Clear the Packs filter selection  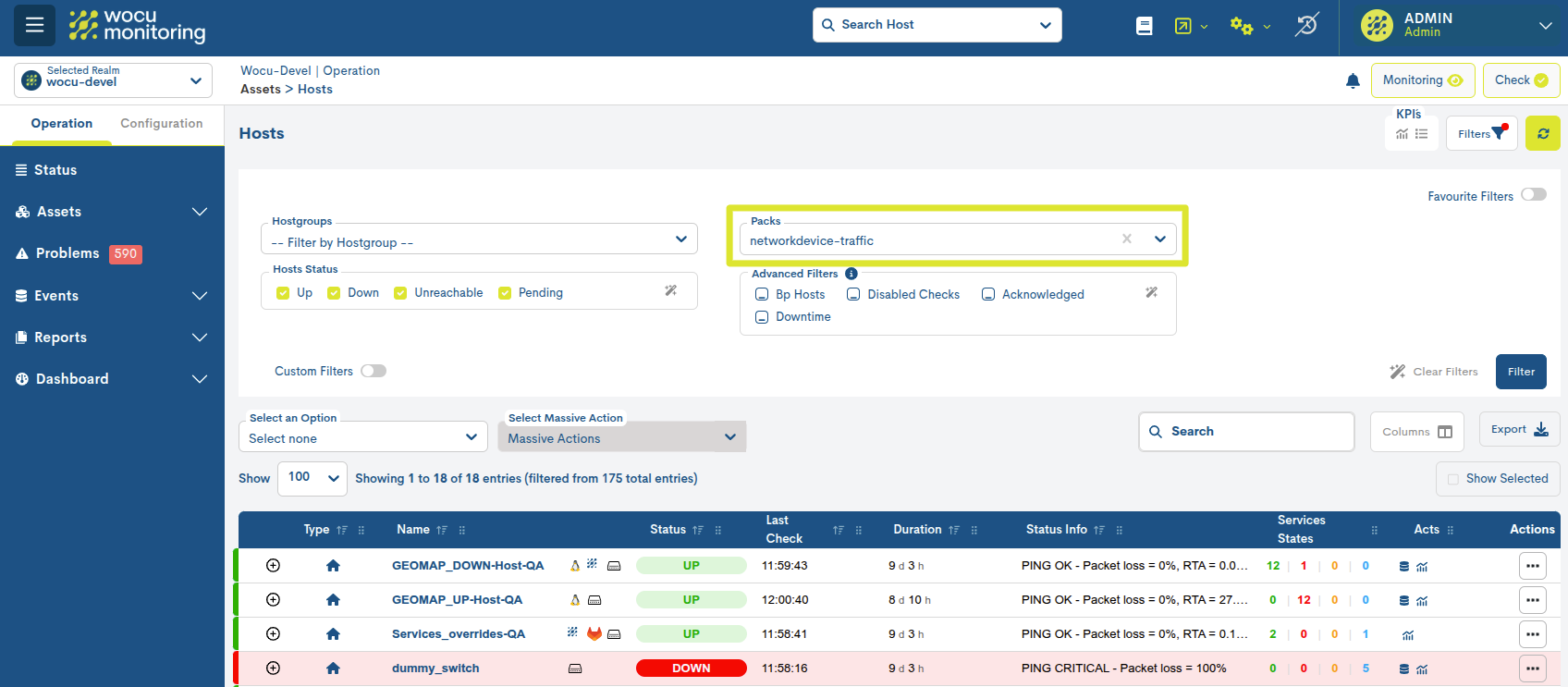(x=1126, y=239)
